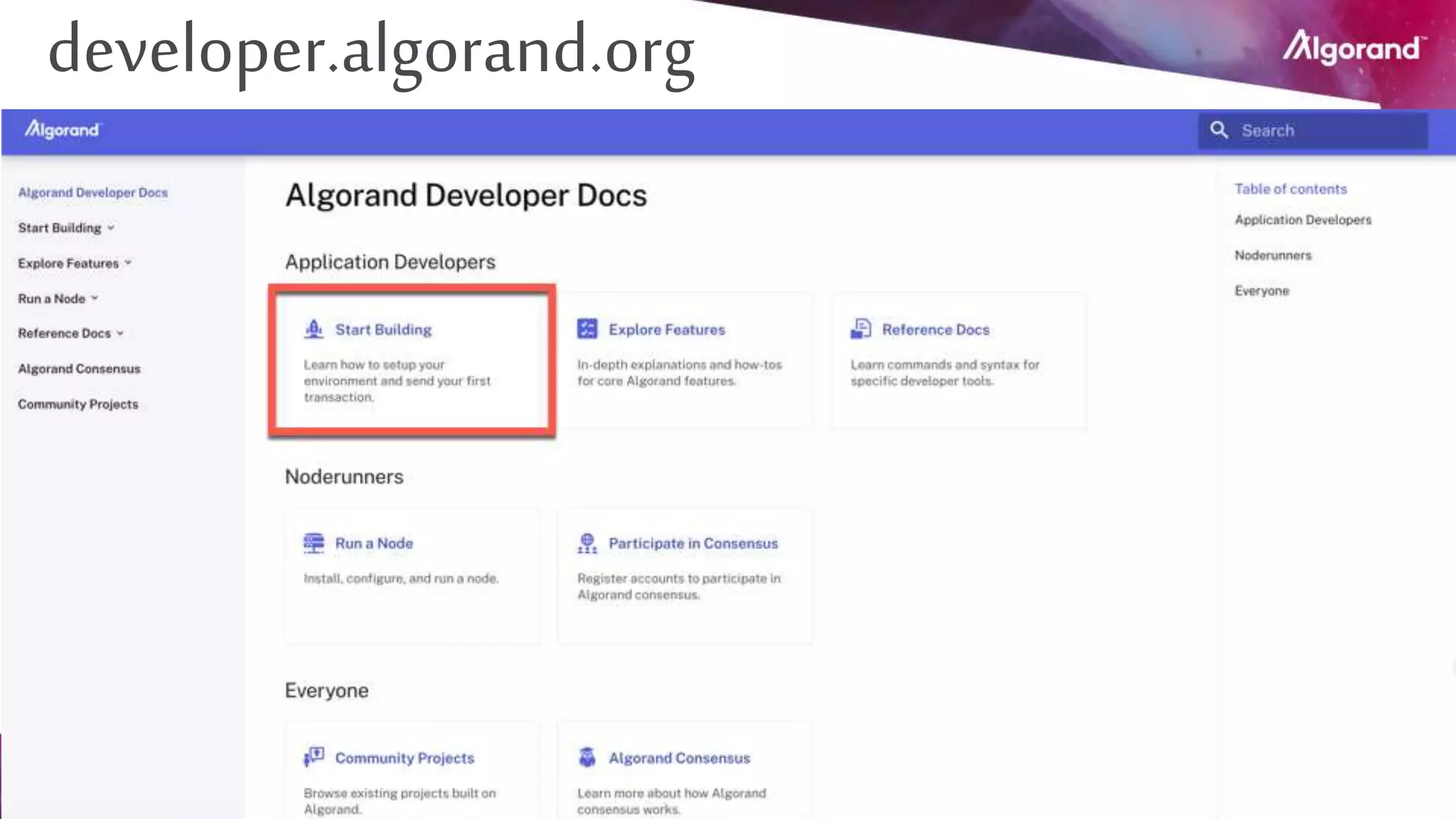The width and height of the screenshot is (1456, 819).
Task: Select Reference Docs in the sidebar
Action: coord(65,333)
